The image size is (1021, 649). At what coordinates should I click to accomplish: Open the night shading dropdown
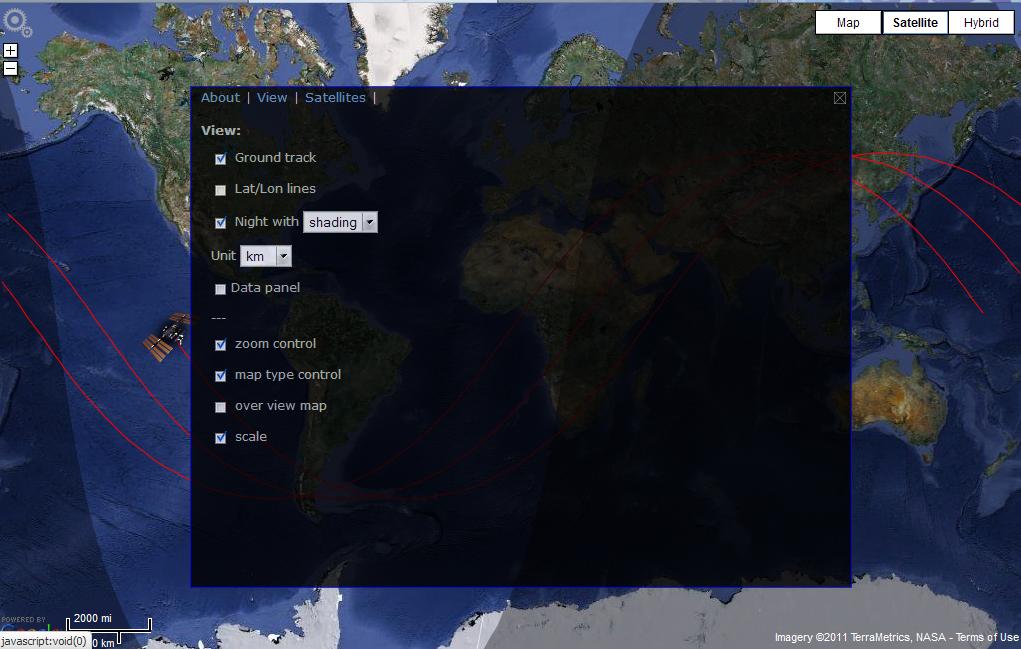[x=340, y=222]
